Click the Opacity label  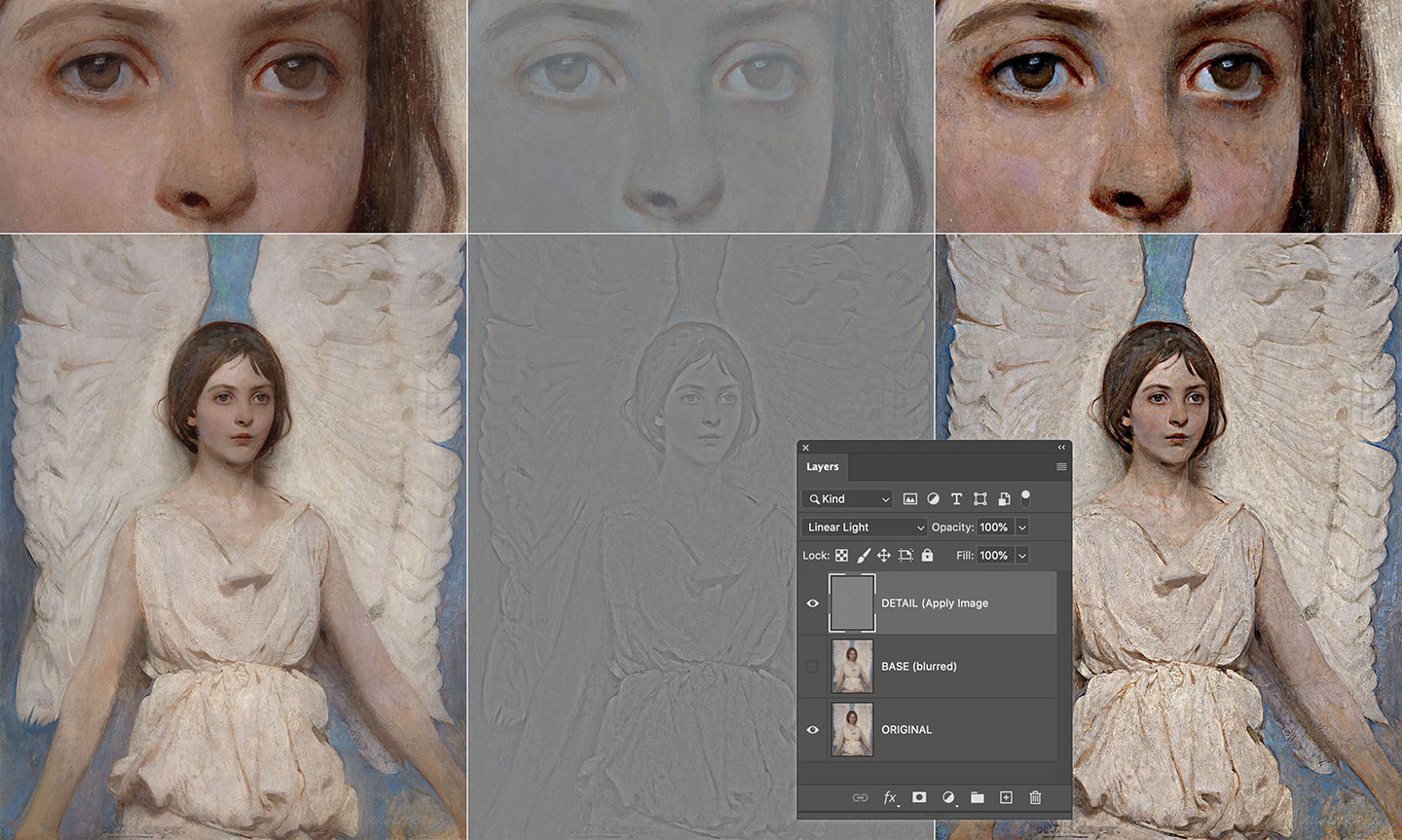tap(953, 527)
